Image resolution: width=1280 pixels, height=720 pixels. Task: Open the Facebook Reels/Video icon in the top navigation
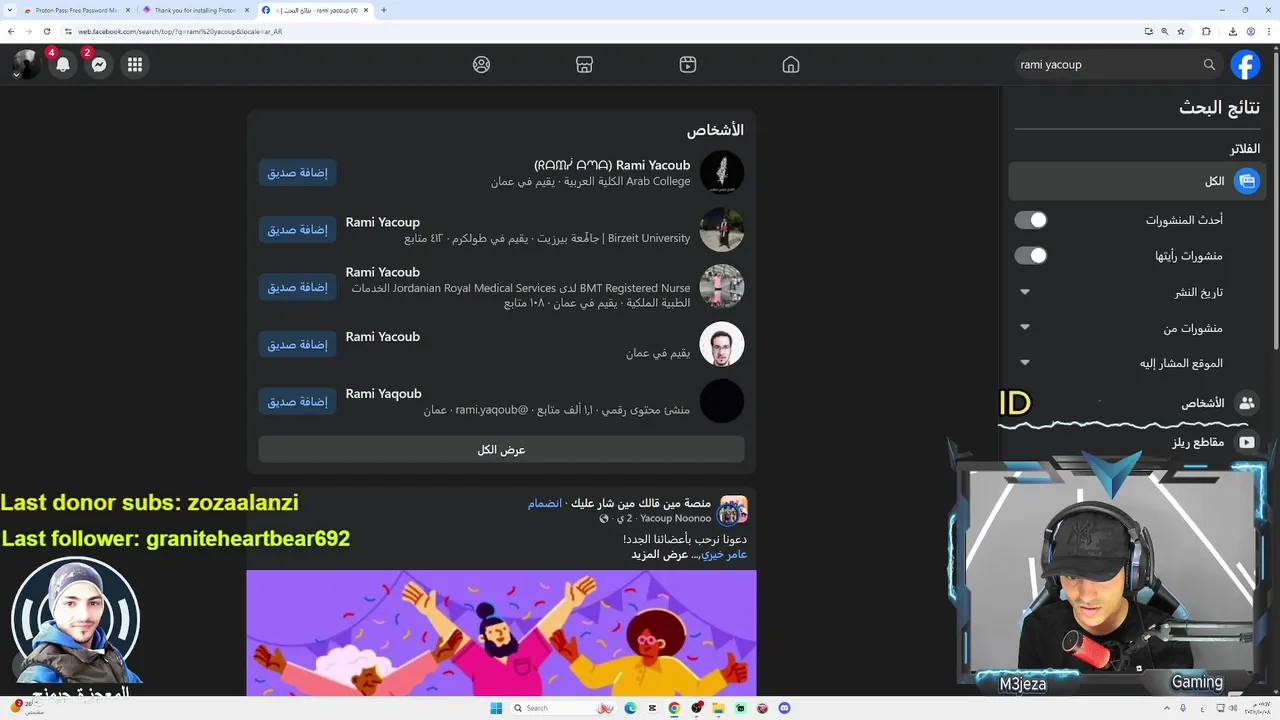coord(688,65)
